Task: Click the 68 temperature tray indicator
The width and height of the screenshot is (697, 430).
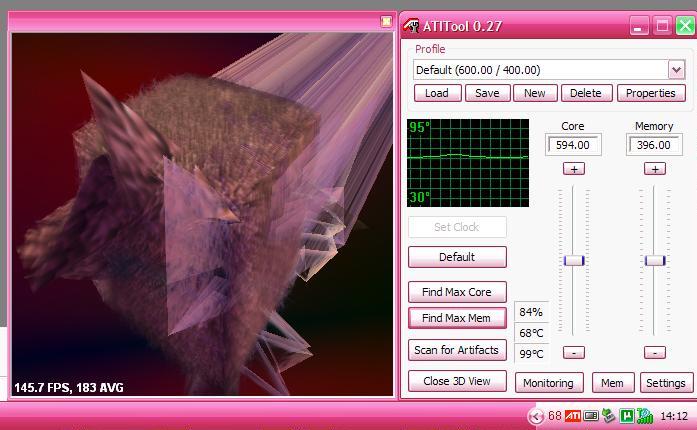Action: click(x=555, y=416)
